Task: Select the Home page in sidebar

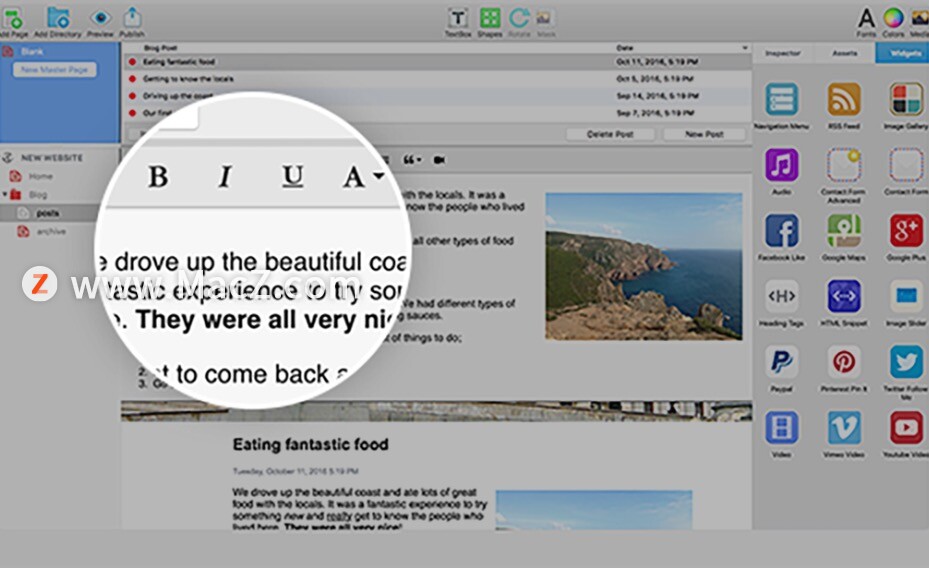Action: point(40,177)
